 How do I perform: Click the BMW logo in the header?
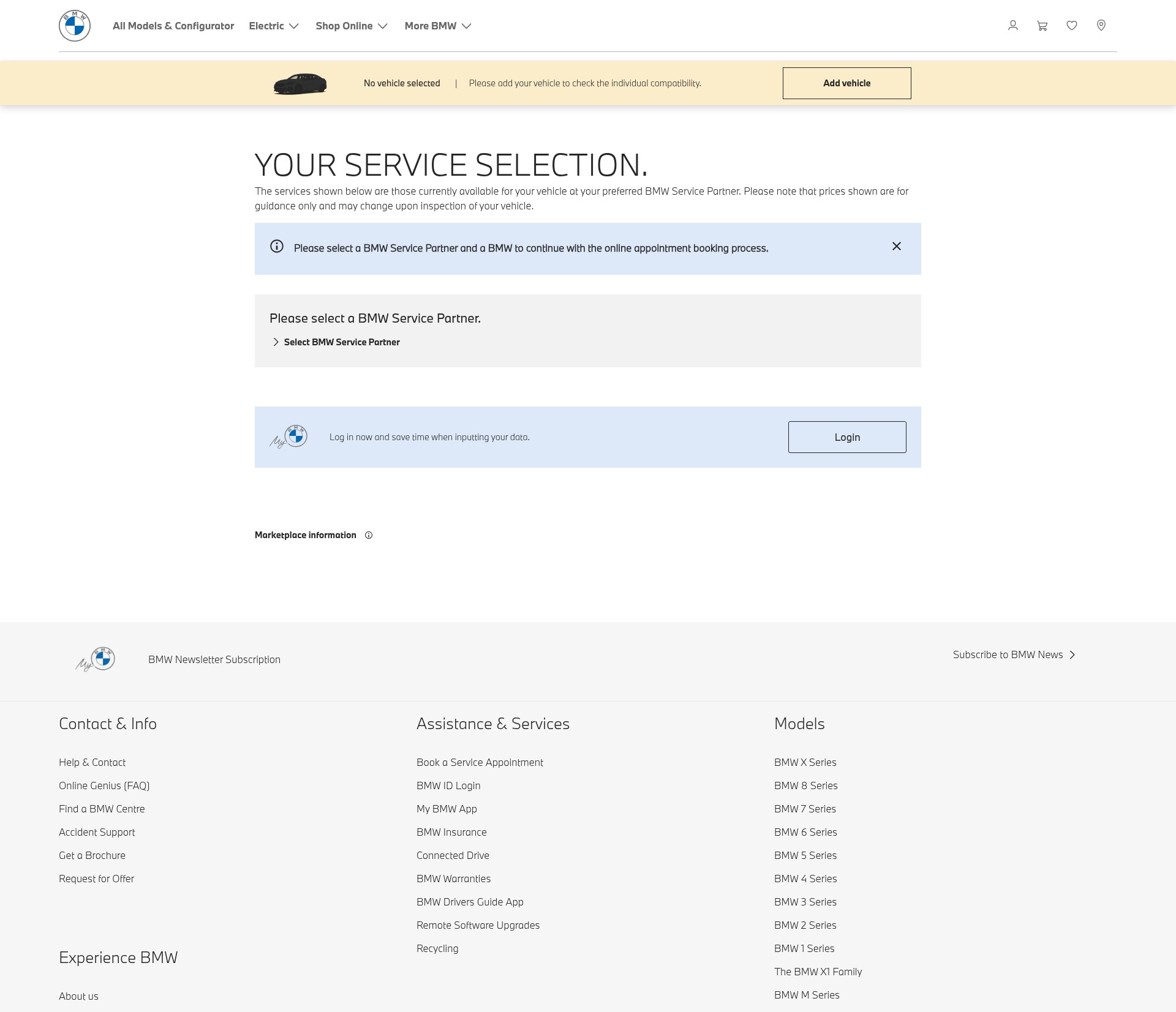pos(75,26)
